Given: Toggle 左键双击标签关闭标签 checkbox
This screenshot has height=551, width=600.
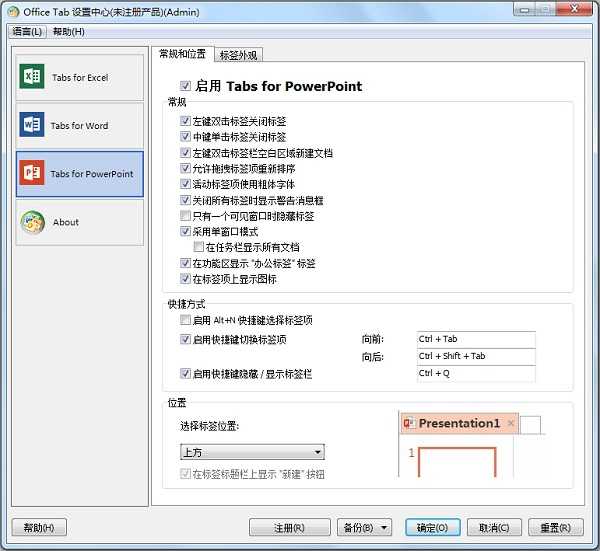Looking at the screenshot, I should pos(185,121).
